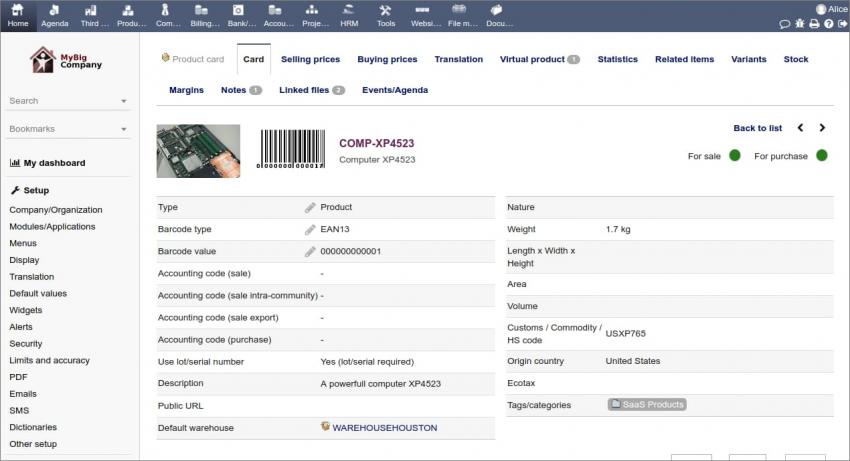Toggle the For sale status indicator

point(735,156)
